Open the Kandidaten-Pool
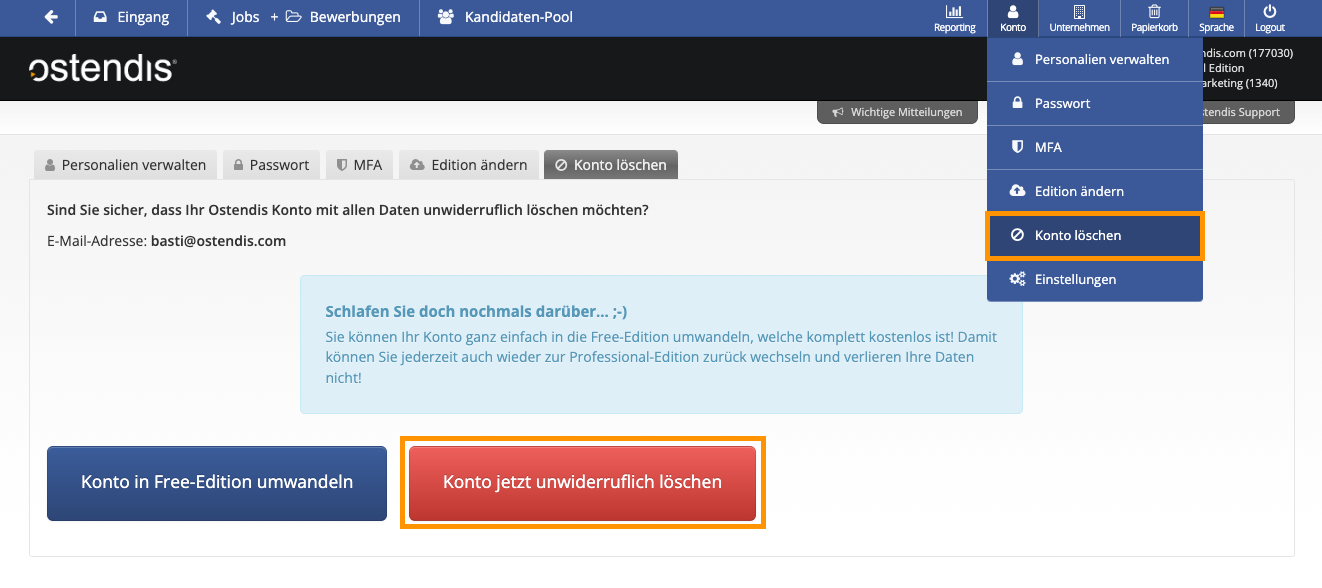The image size is (1322, 588). [505, 17]
